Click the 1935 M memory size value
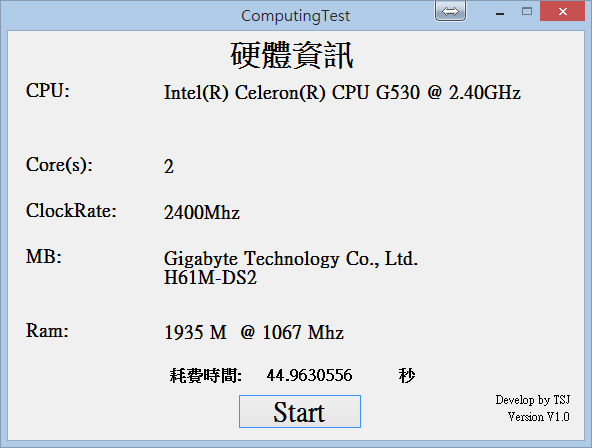The width and height of the screenshot is (592, 448). click(196, 333)
